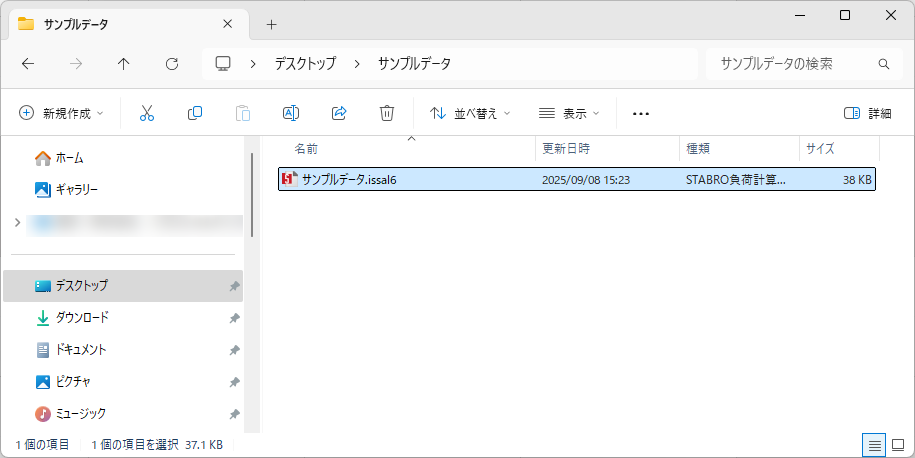Open the 表示 view dropdown
This screenshot has height=458, width=915.
coord(569,113)
